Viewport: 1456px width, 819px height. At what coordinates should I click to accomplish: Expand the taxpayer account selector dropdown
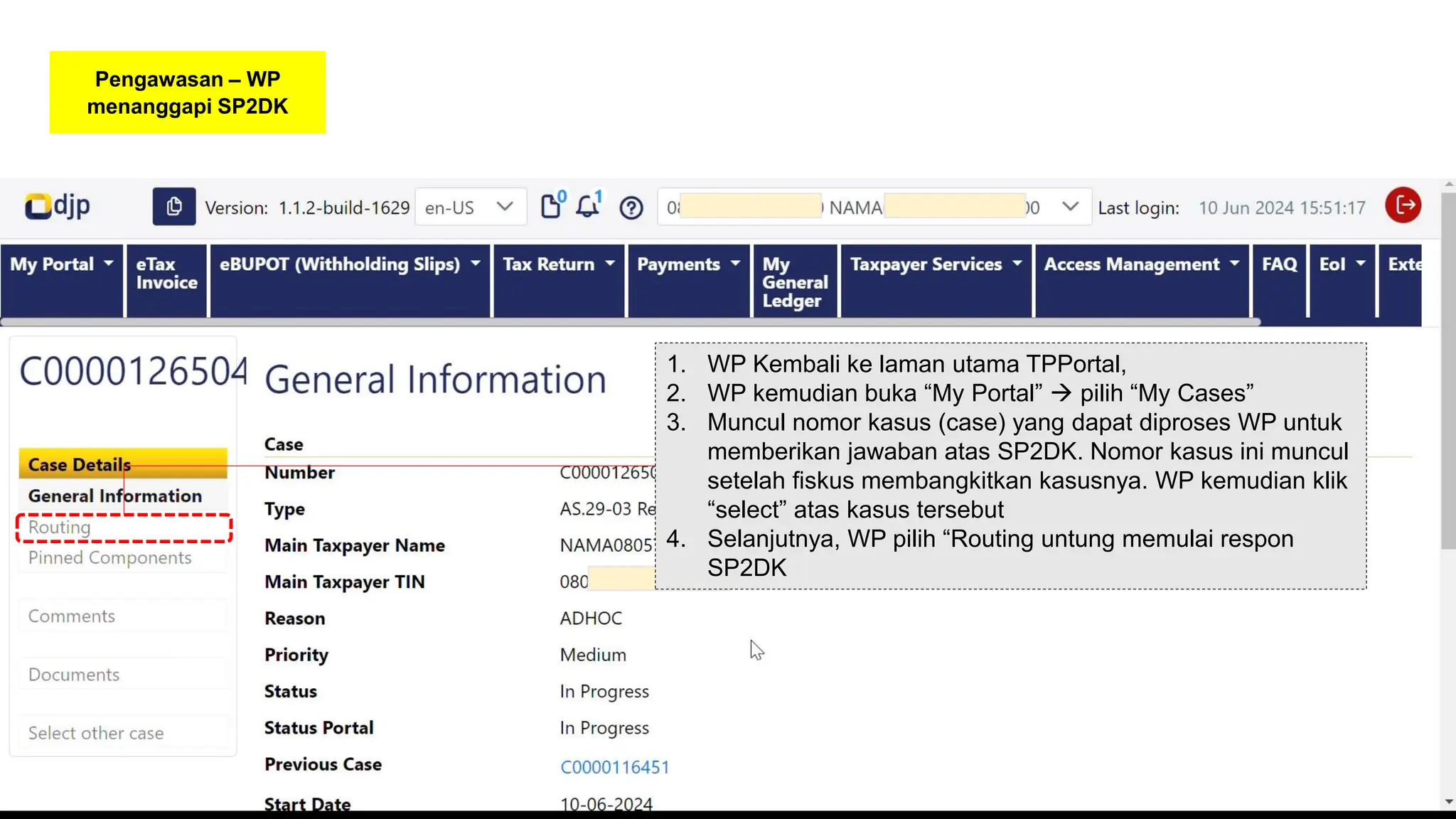pyautogui.click(x=1070, y=207)
